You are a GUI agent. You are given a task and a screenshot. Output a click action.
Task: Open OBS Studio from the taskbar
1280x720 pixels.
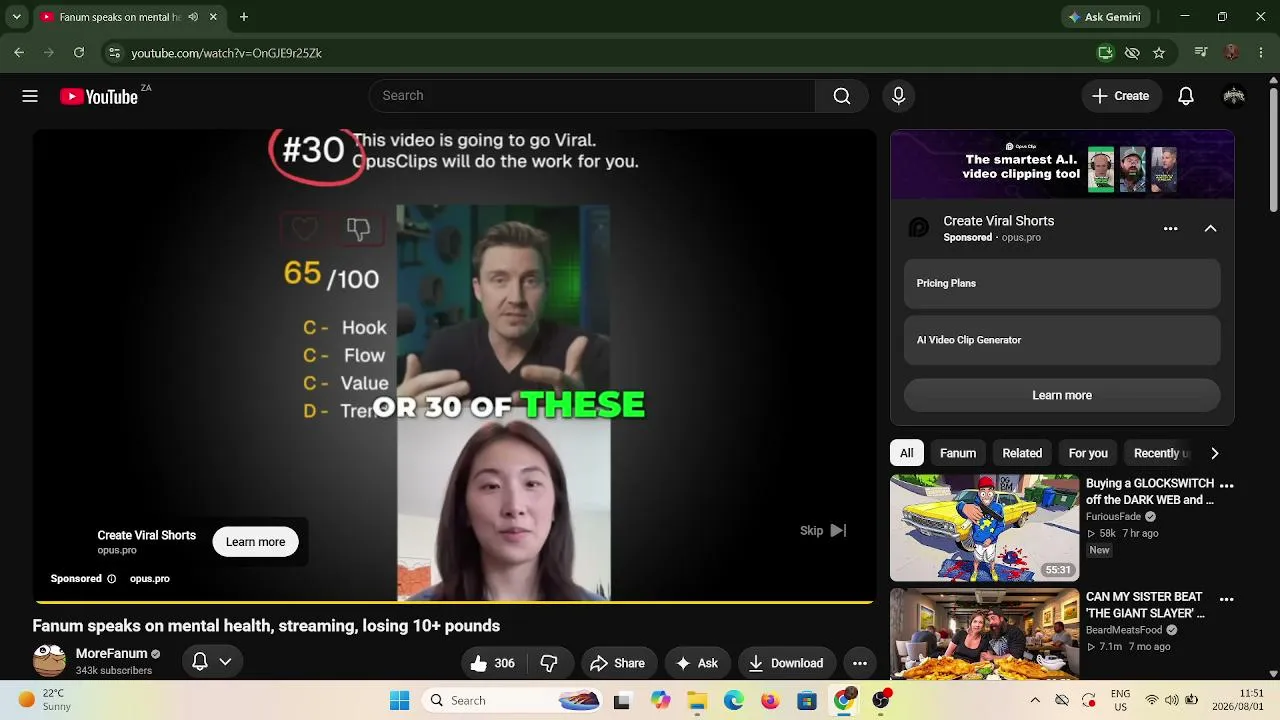pos(881,701)
